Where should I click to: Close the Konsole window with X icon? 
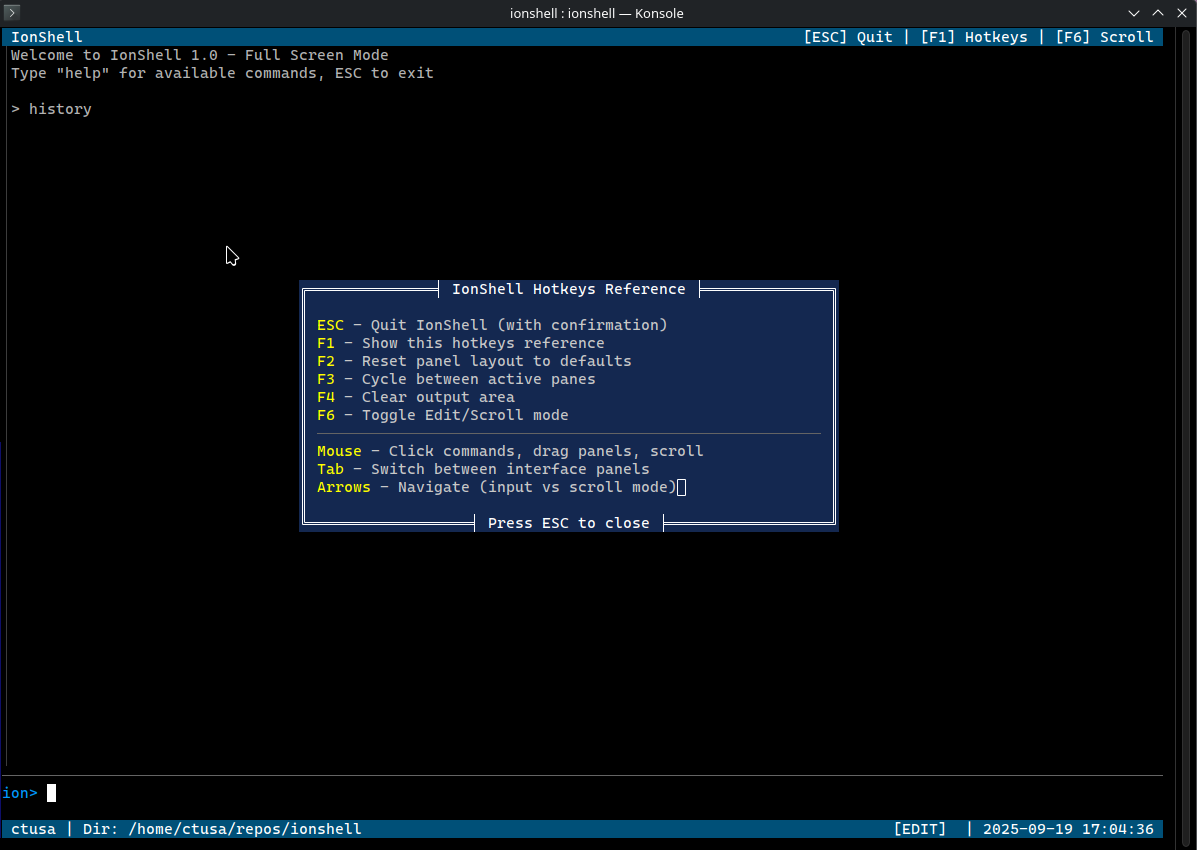tap(1181, 13)
